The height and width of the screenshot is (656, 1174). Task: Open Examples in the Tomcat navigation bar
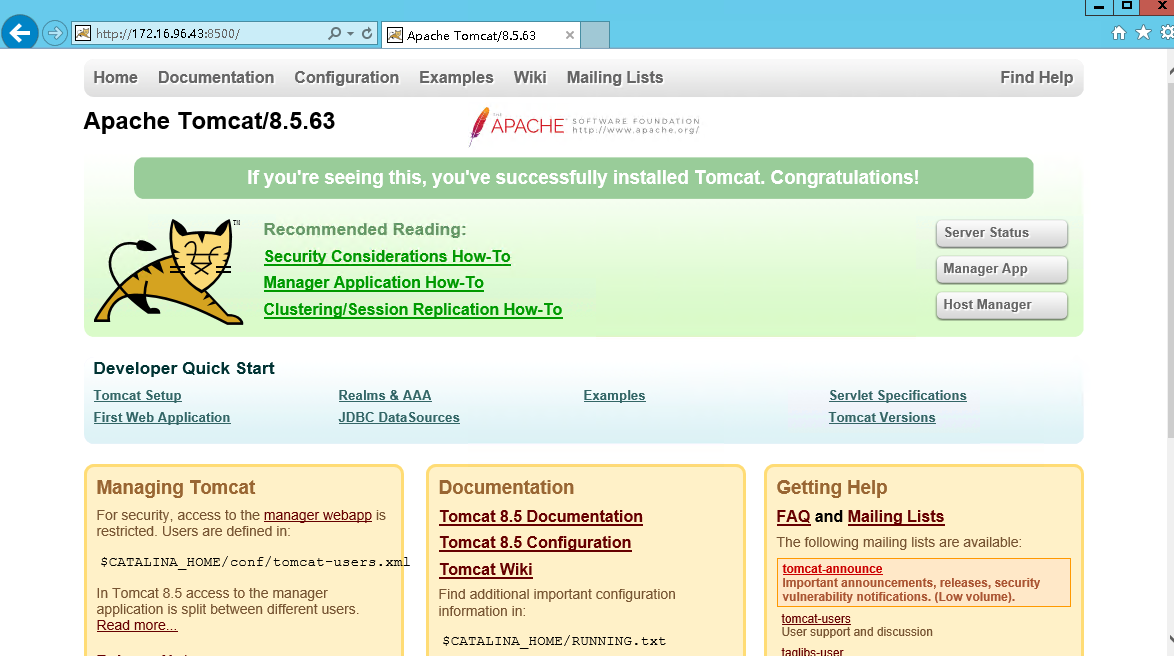(x=456, y=78)
